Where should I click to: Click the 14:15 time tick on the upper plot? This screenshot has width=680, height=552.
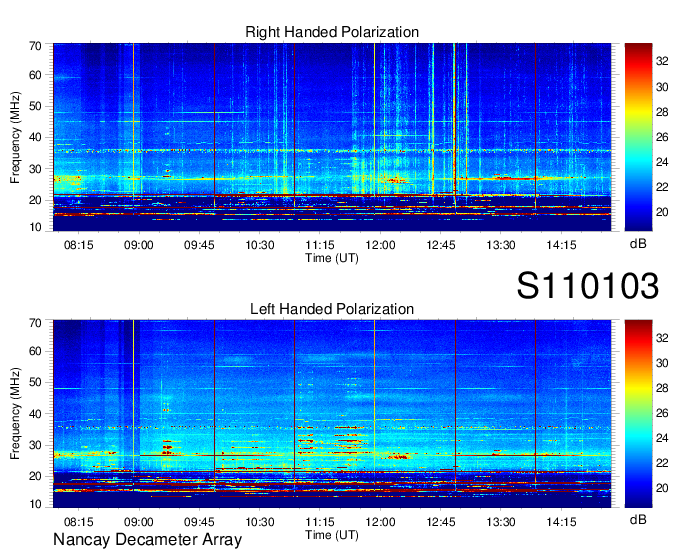(561, 245)
